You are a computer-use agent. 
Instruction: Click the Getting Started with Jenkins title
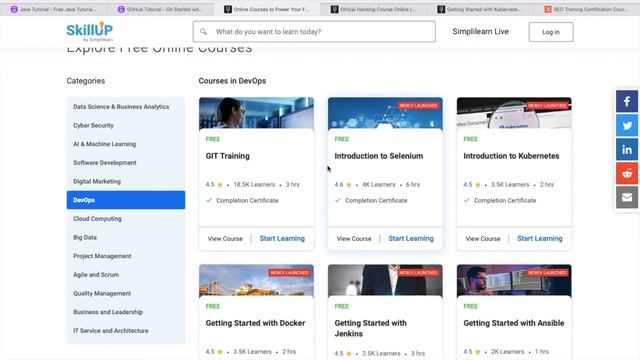pyautogui.click(x=371, y=328)
